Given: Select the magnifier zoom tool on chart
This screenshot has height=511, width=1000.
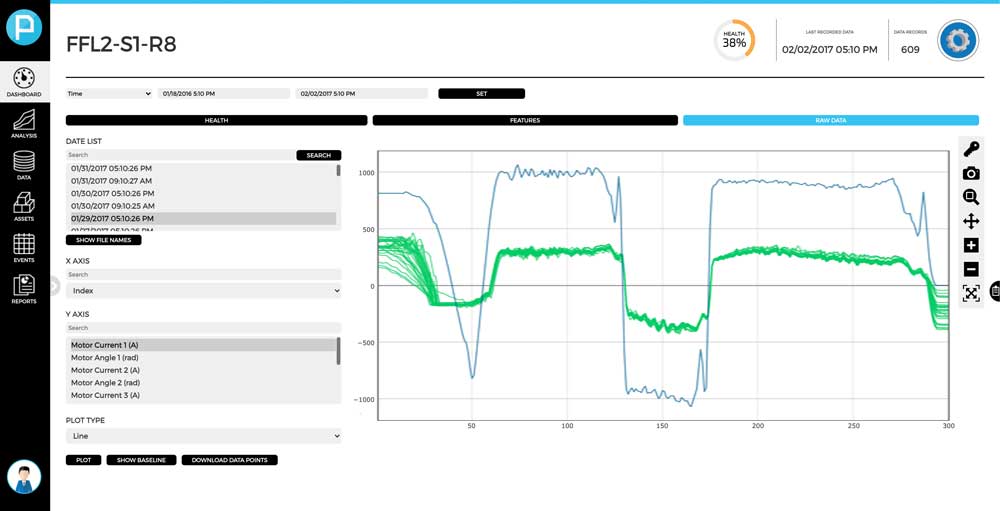Looking at the screenshot, I should tap(970, 197).
